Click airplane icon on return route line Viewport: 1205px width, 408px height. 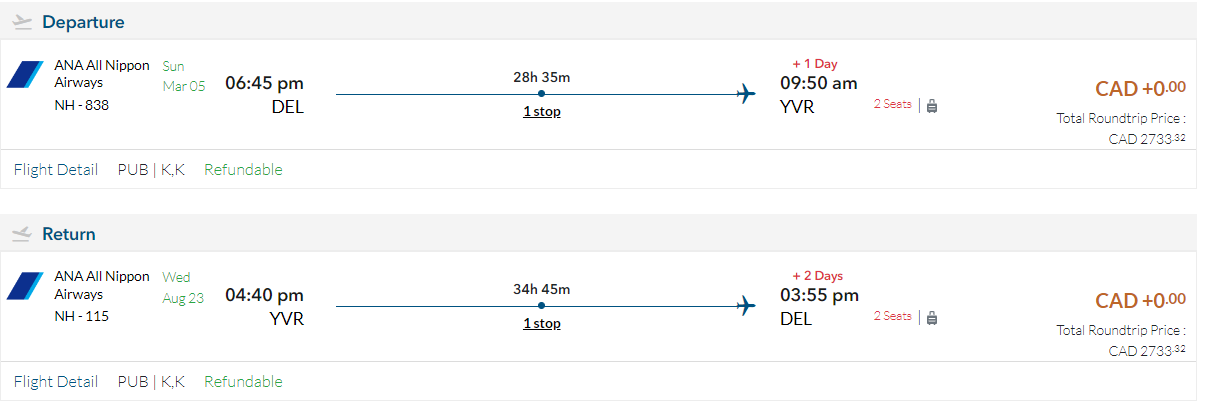pyautogui.click(x=746, y=306)
